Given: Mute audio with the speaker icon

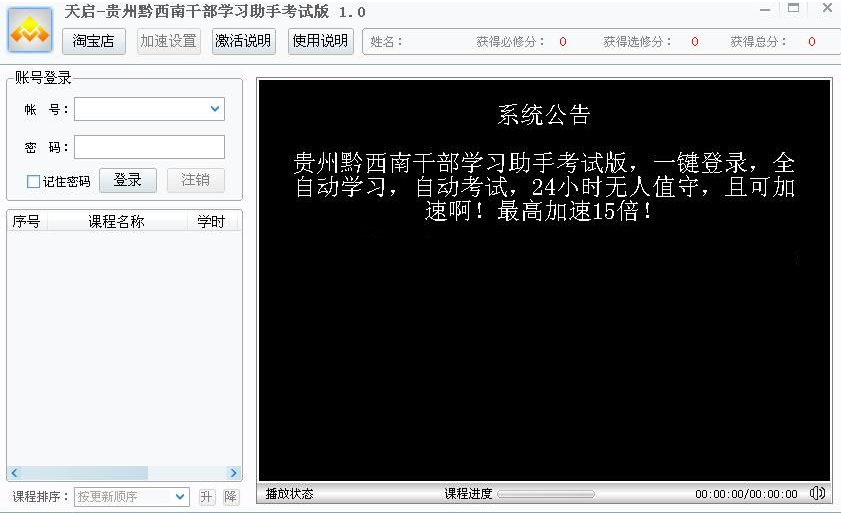Looking at the screenshot, I should [x=817, y=493].
